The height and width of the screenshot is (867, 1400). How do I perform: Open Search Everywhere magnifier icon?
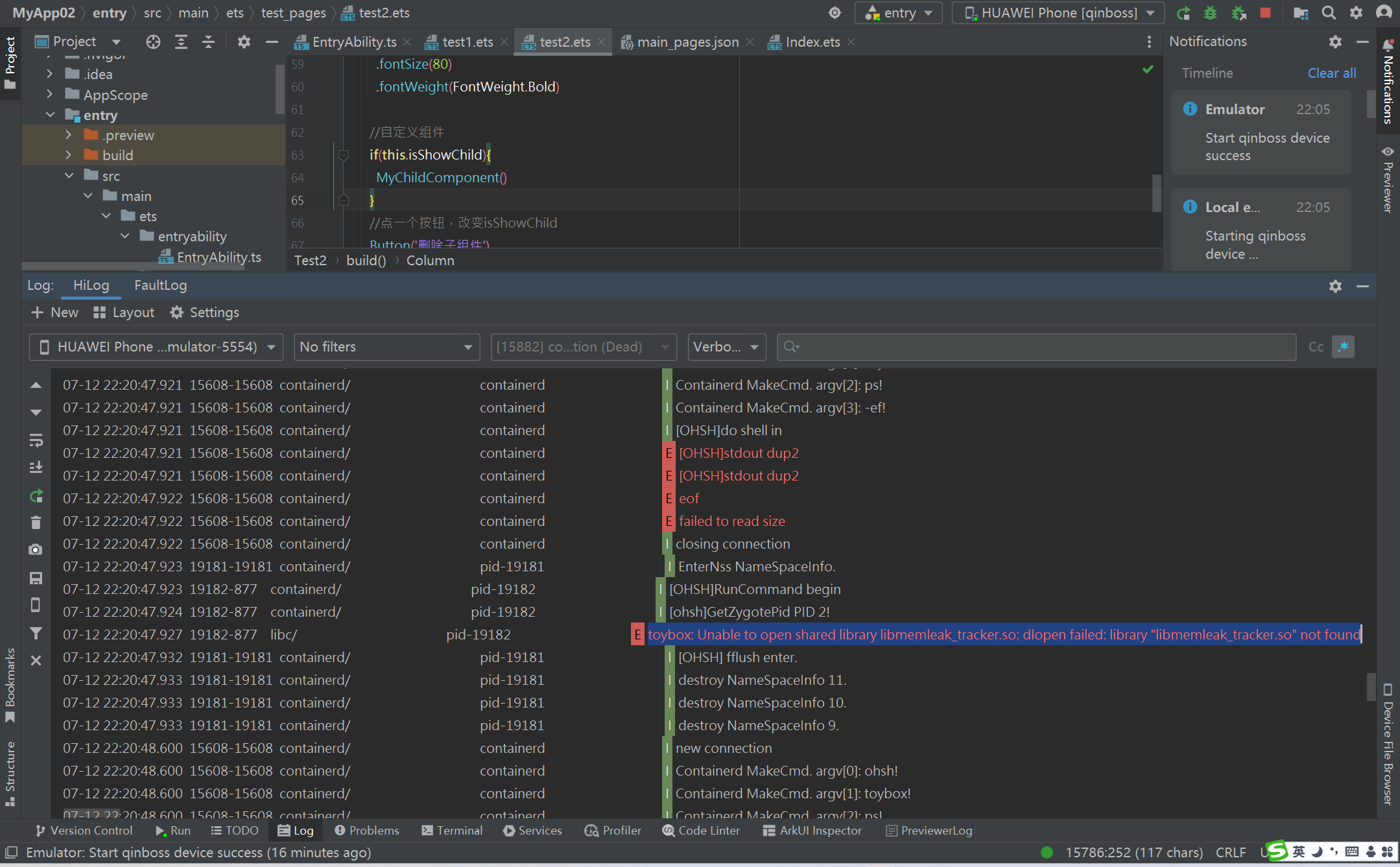click(x=1329, y=13)
